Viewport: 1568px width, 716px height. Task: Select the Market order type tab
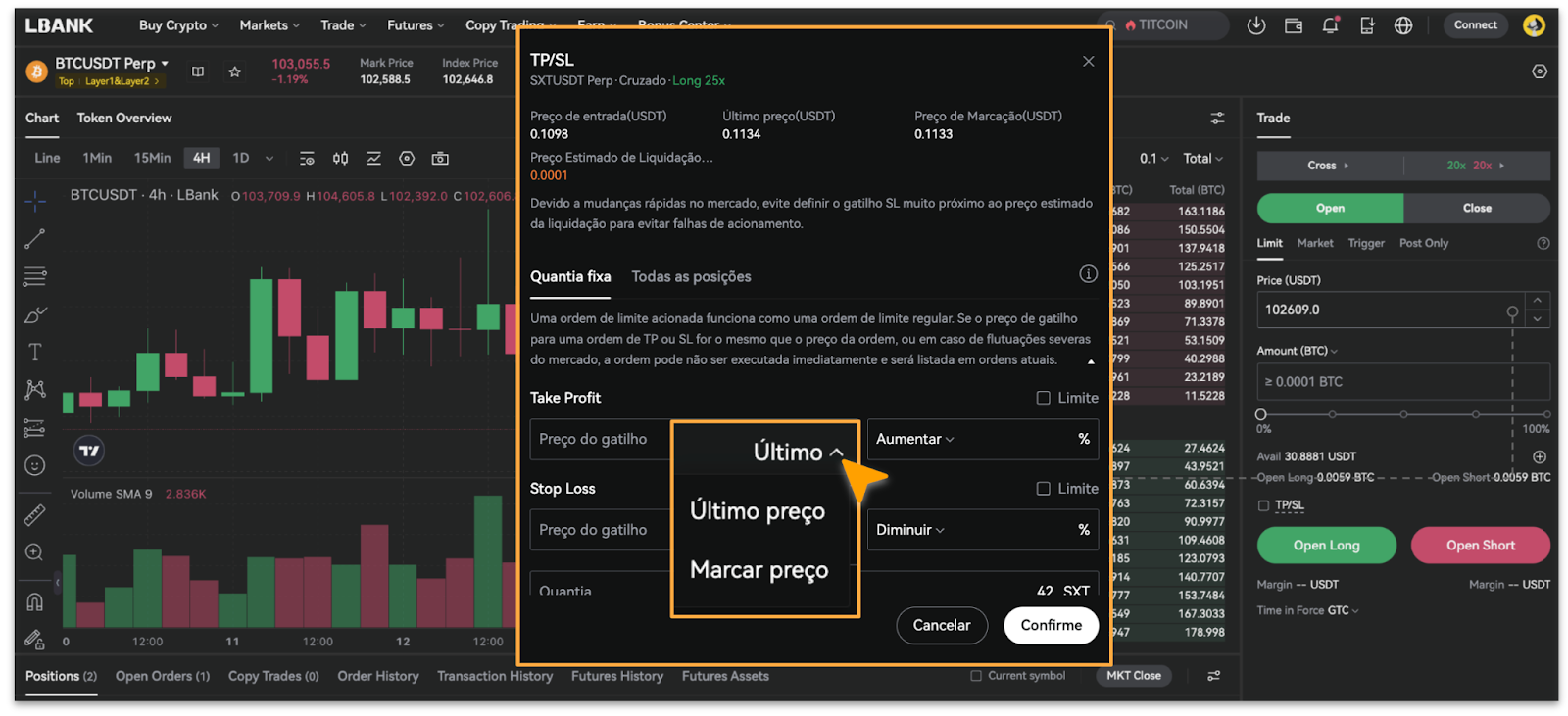click(x=1315, y=243)
